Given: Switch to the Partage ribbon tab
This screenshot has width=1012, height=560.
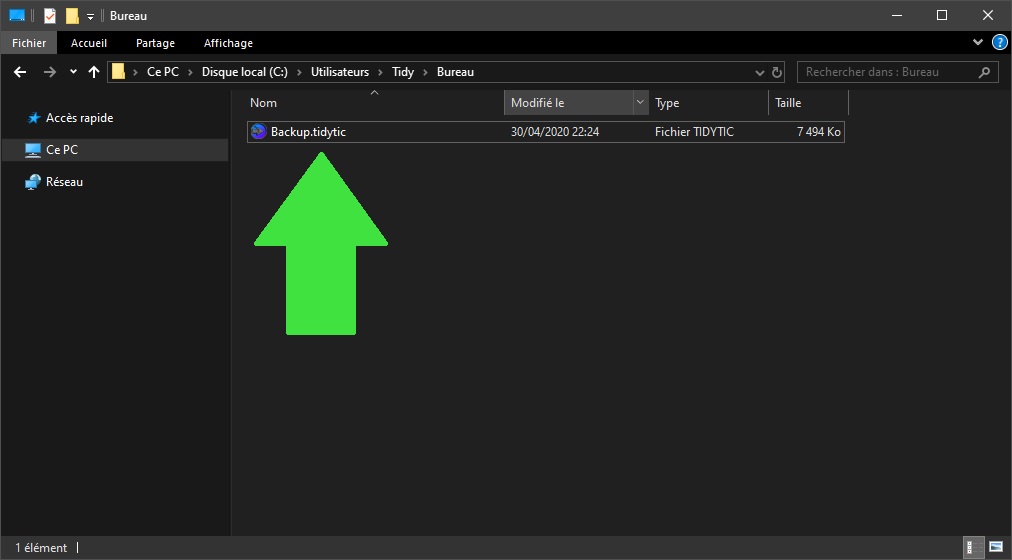Looking at the screenshot, I should click(x=155, y=43).
